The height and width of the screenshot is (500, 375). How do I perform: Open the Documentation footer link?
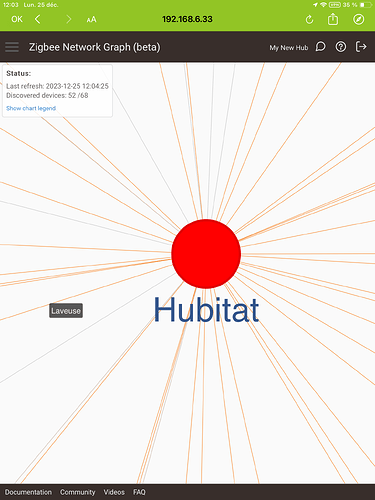[x=28, y=492]
